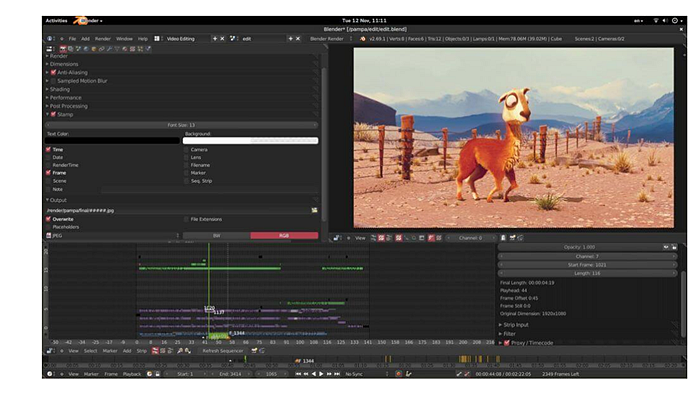This screenshot has width=700, height=397.
Task: Add a new screen layout with plus
Action: click(x=215, y=39)
